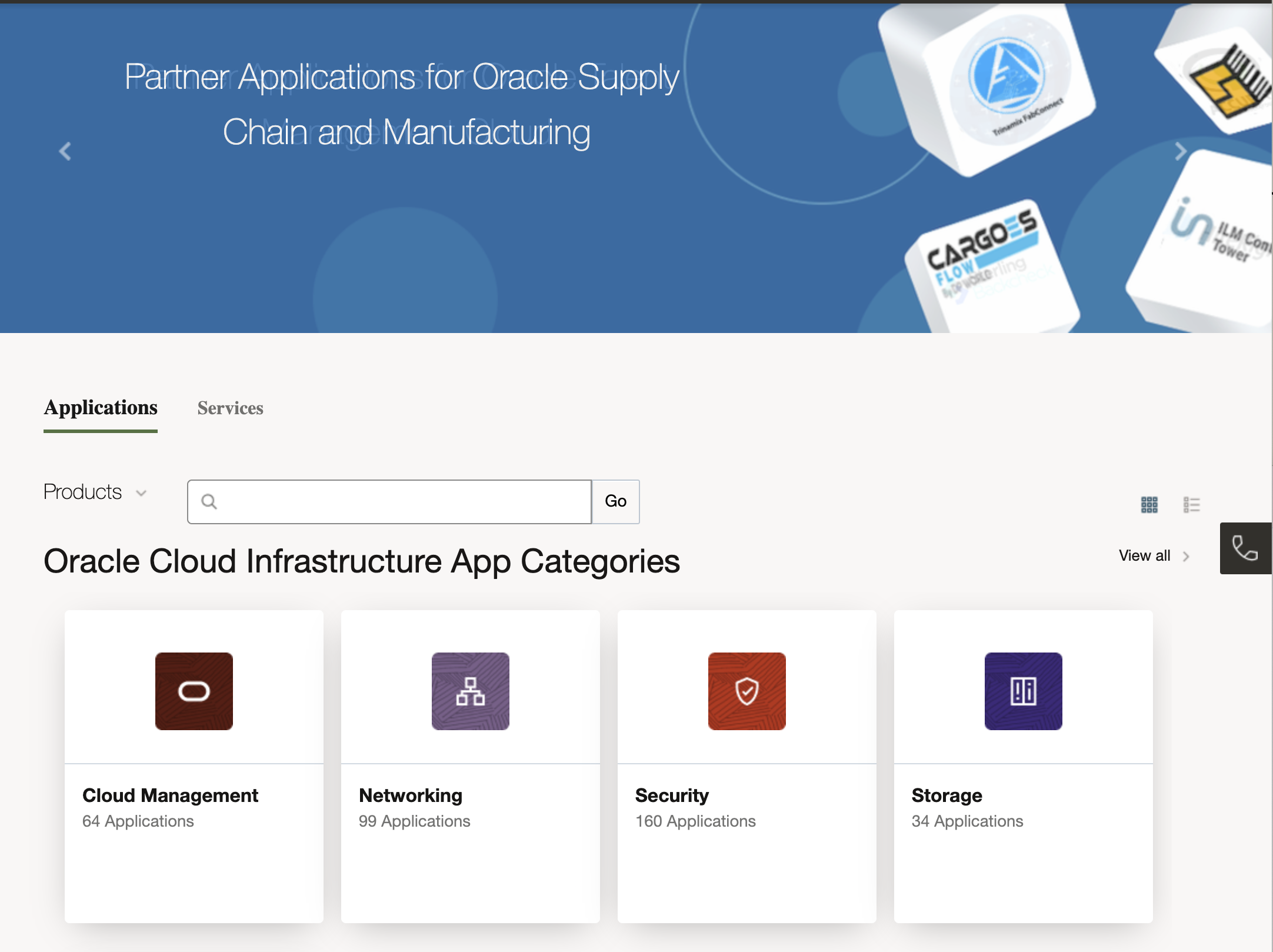Image resolution: width=1273 pixels, height=952 pixels.
Task: Click '64 Applications' text
Action: coord(138,821)
